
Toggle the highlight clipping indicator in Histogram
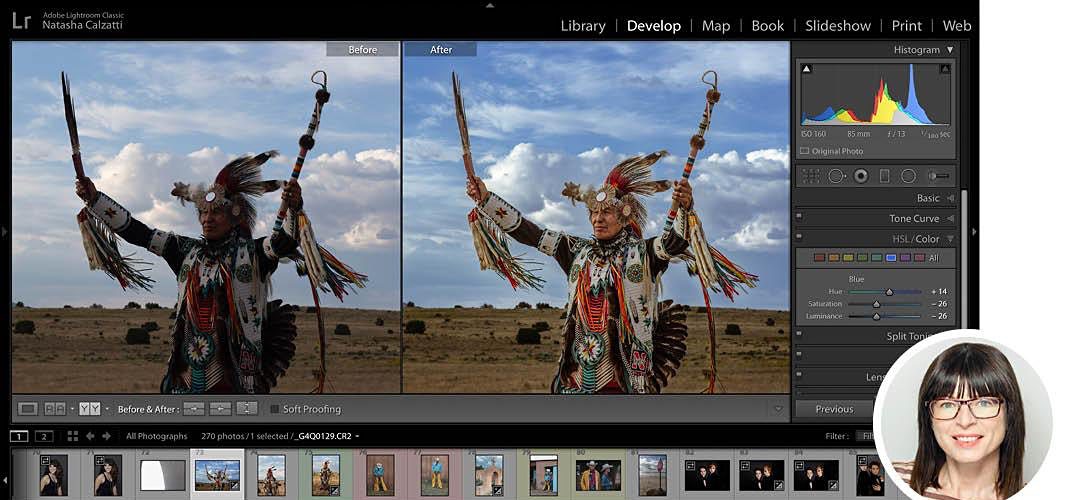click(945, 69)
